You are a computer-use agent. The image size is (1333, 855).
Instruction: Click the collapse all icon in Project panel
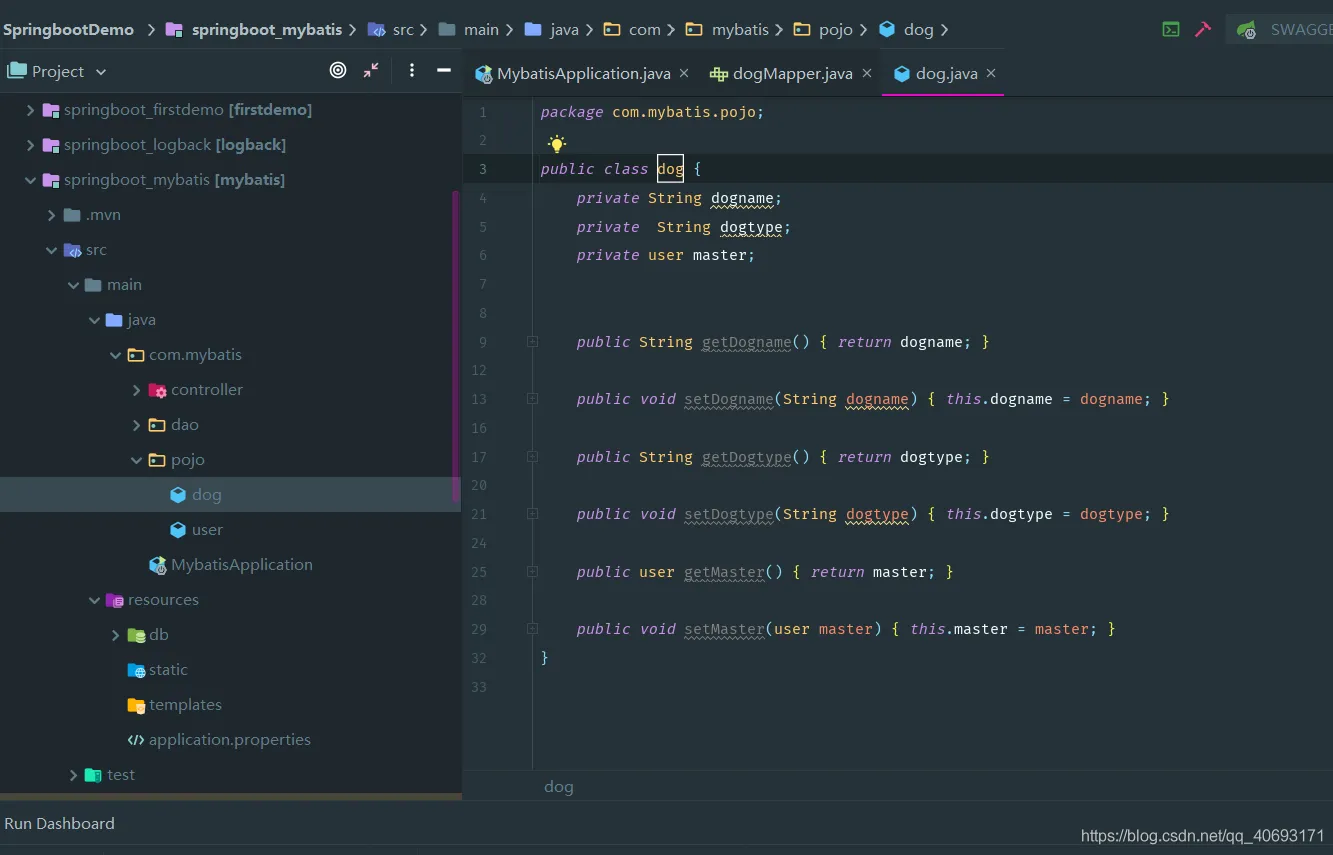point(371,70)
